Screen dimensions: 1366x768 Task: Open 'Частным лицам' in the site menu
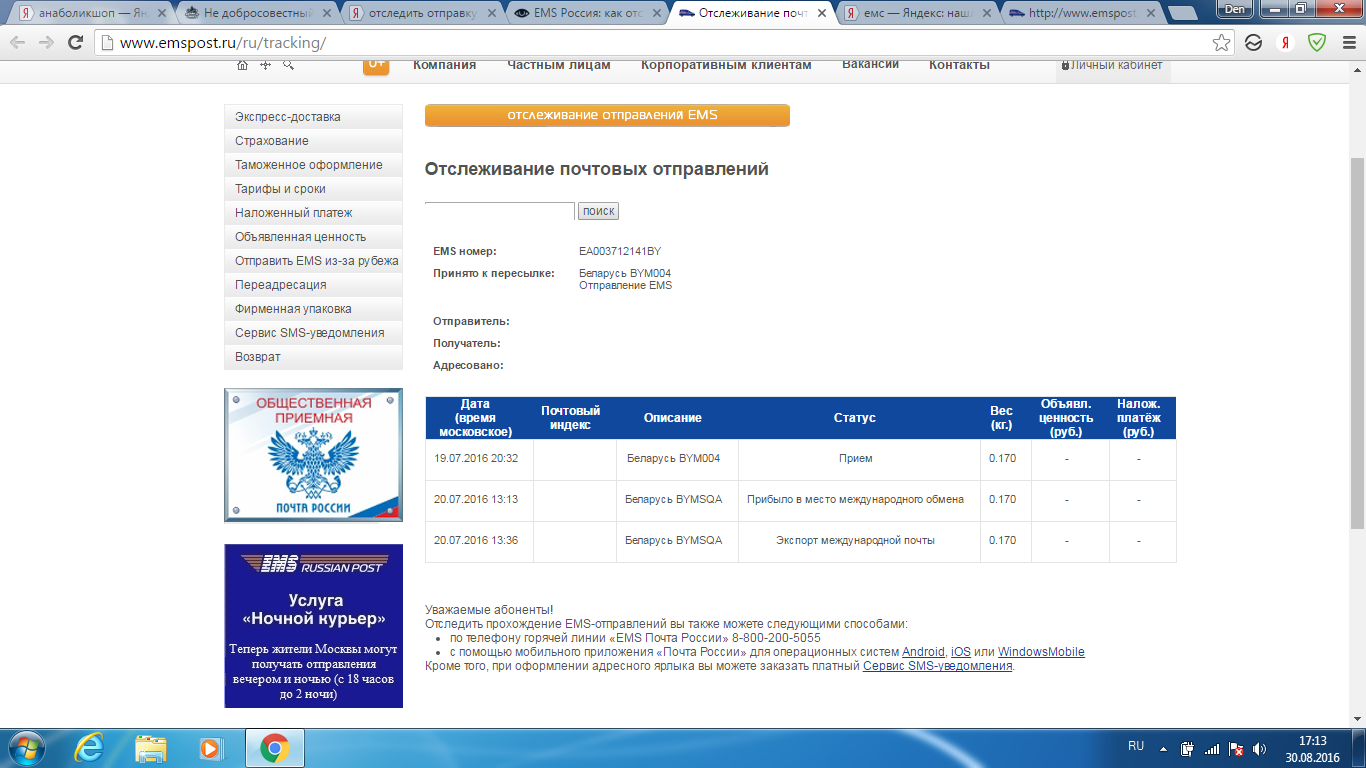[558, 65]
